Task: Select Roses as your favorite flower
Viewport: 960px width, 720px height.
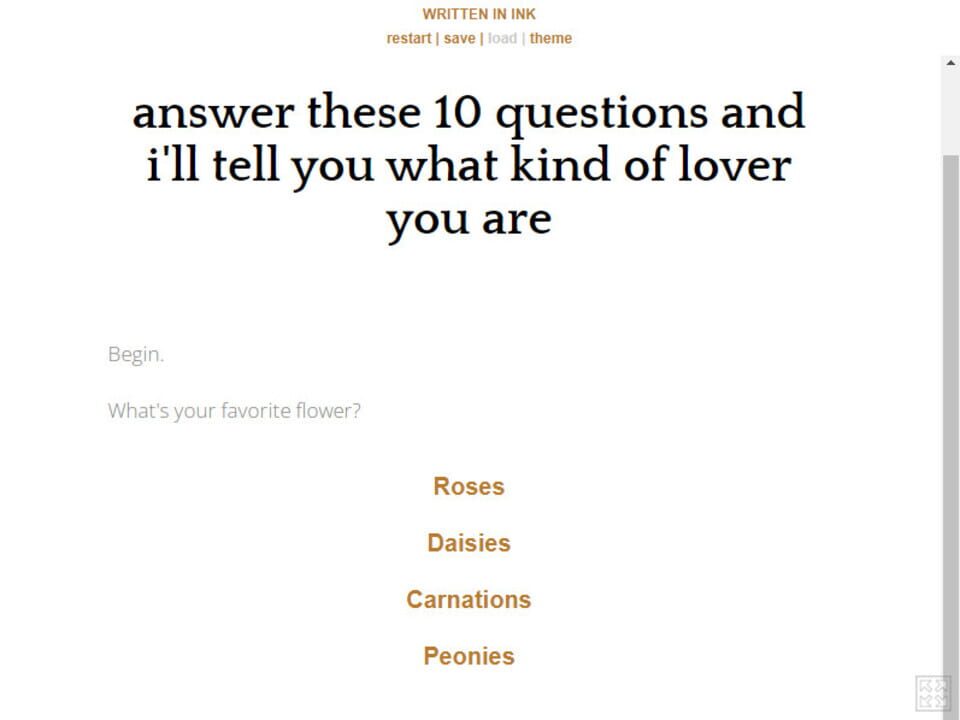Action: point(468,487)
